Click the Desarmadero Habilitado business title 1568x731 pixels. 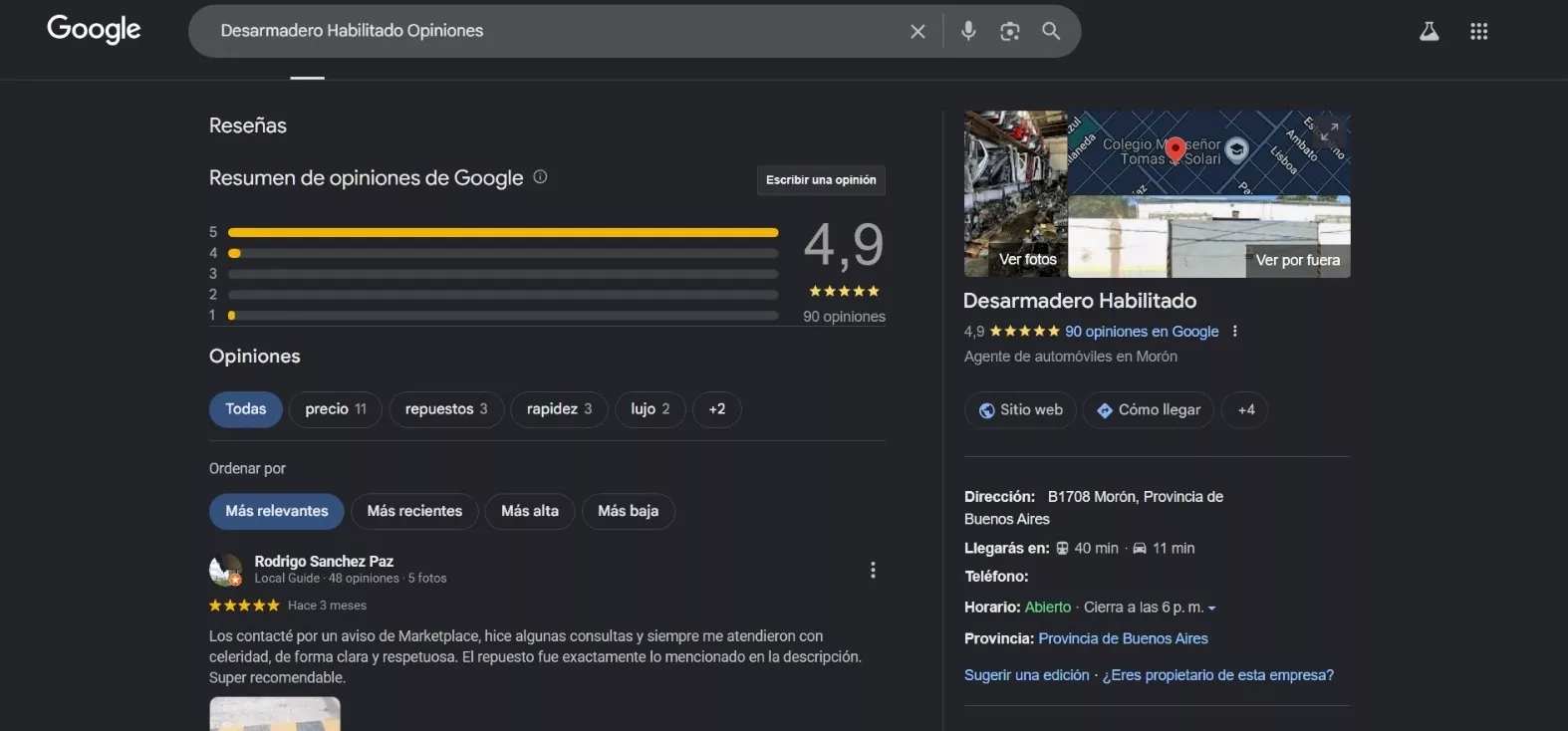tap(1080, 301)
